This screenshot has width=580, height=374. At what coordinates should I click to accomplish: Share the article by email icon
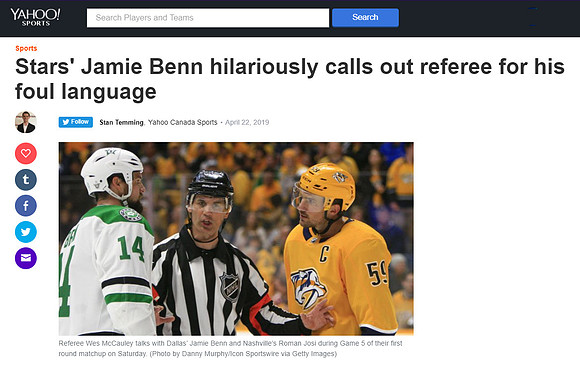(26, 258)
